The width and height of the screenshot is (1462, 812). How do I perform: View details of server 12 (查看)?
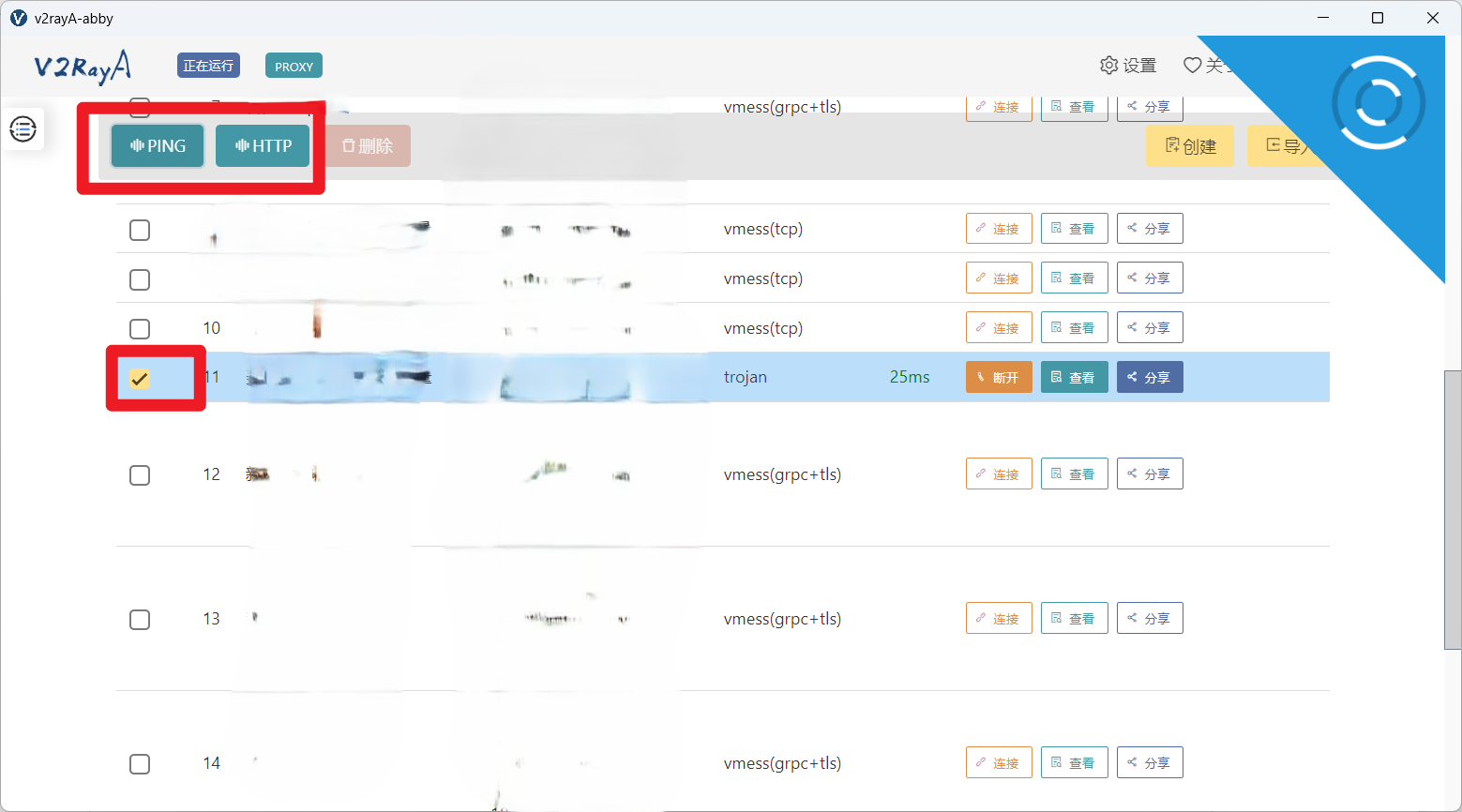[x=1075, y=474]
